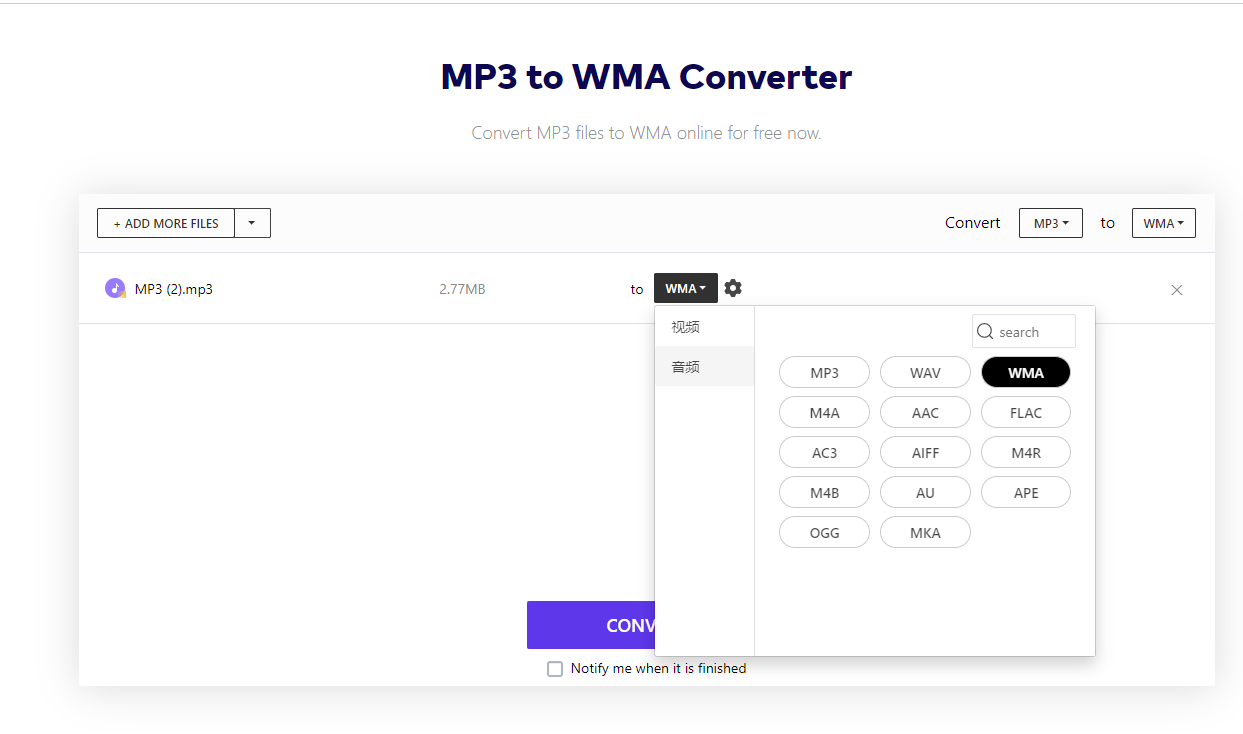Open conversion settings gear icon
This screenshot has width=1243, height=734.
(x=733, y=288)
